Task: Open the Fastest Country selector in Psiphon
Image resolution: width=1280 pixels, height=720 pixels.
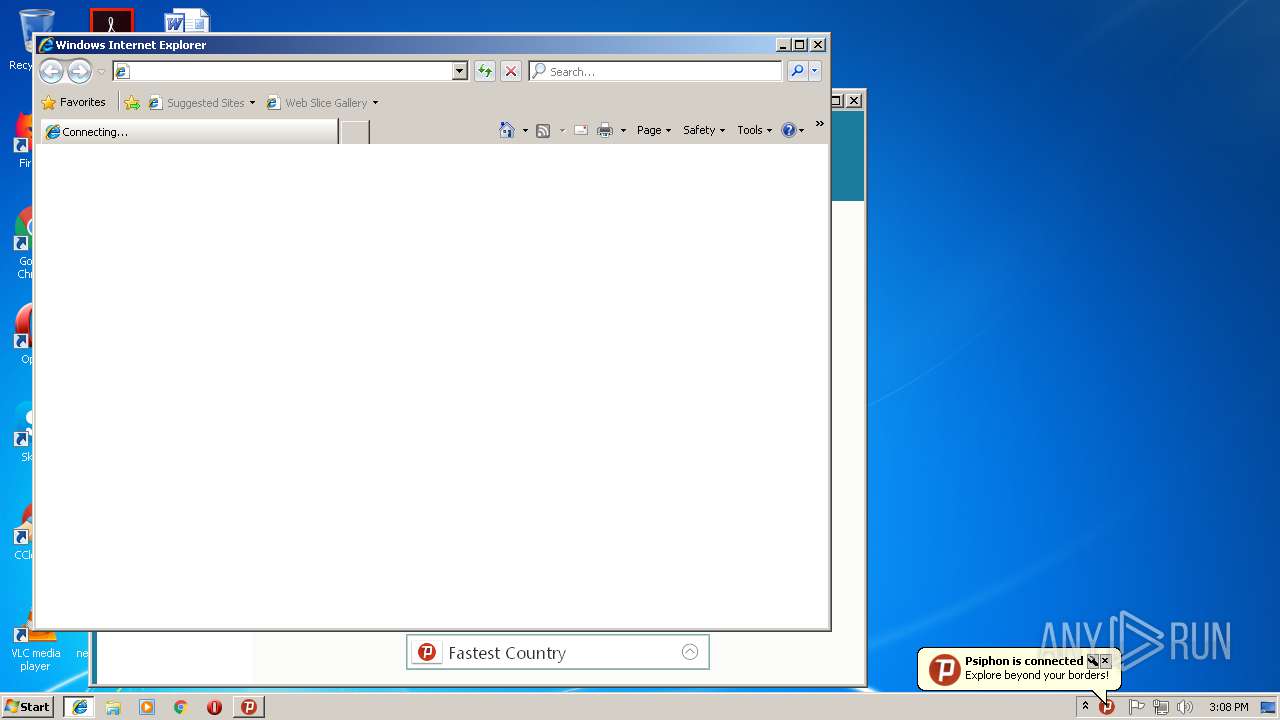Action: 558,652
